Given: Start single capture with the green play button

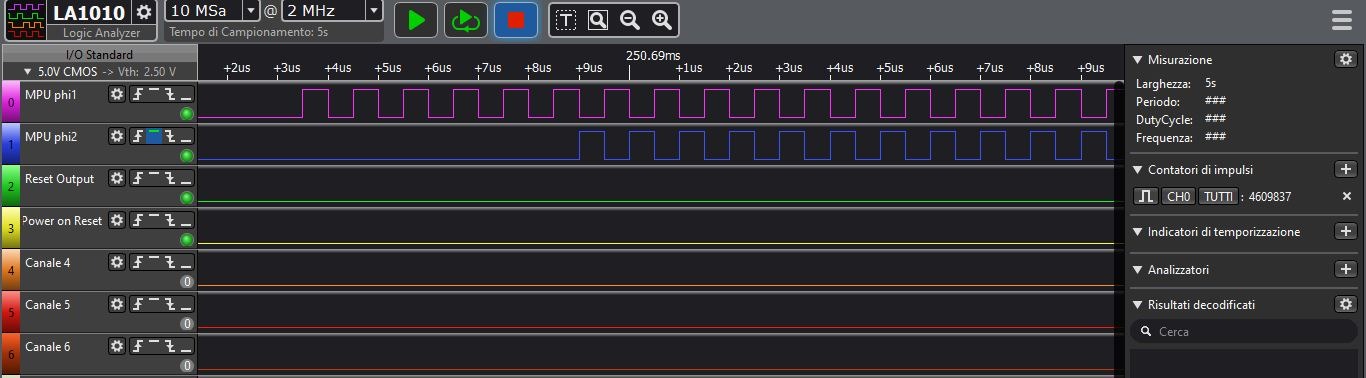Looking at the screenshot, I should coord(415,20).
